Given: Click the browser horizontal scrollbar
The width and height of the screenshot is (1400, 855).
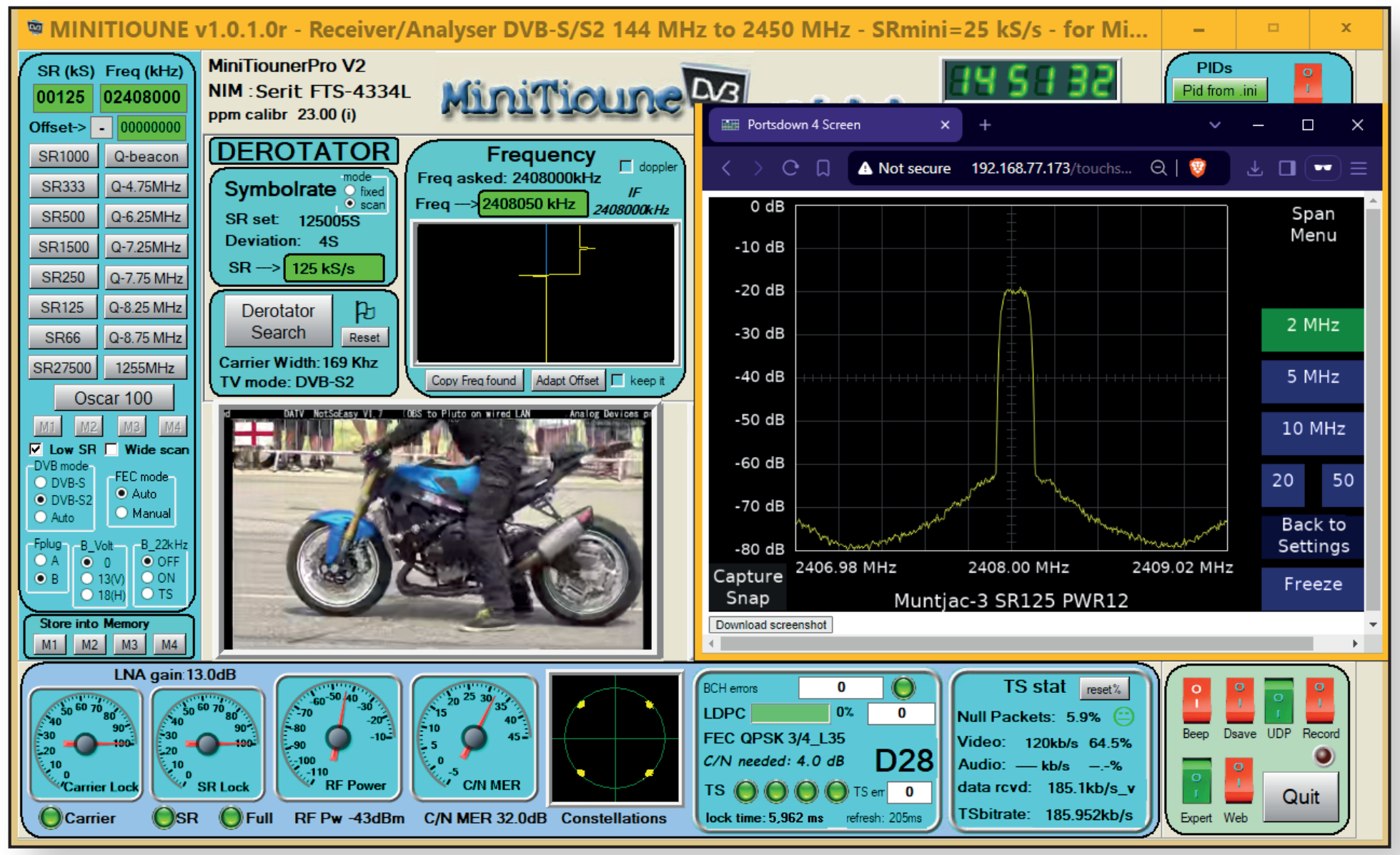Looking at the screenshot, I should [x=1015, y=644].
